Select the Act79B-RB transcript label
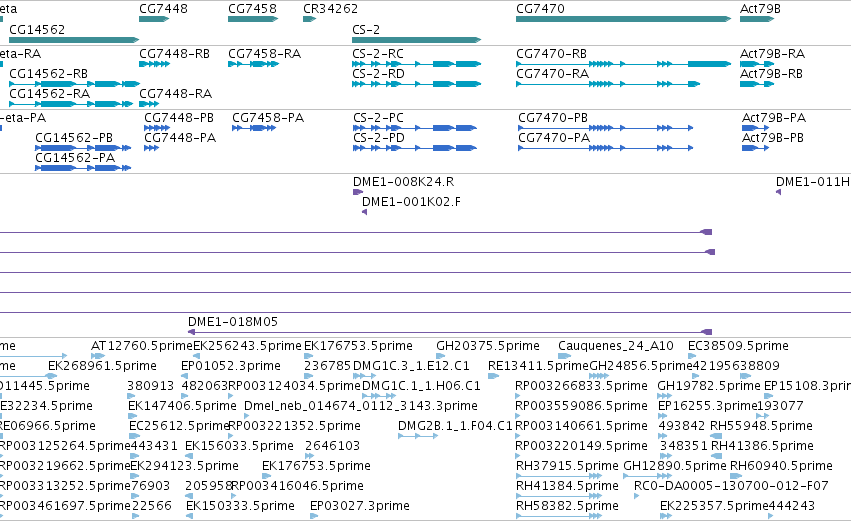The image size is (851, 521). pyautogui.click(x=771, y=74)
